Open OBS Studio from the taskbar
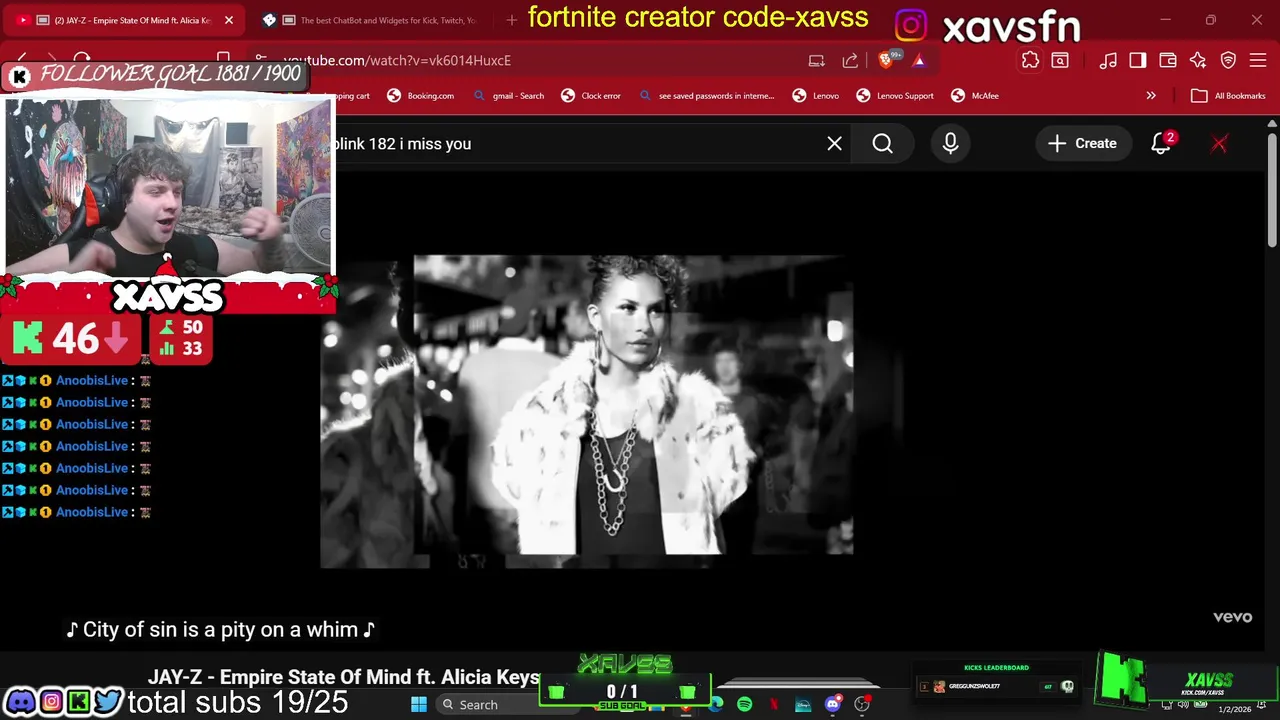The height and width of the screenshot is (720, 1280). (862, 705)
